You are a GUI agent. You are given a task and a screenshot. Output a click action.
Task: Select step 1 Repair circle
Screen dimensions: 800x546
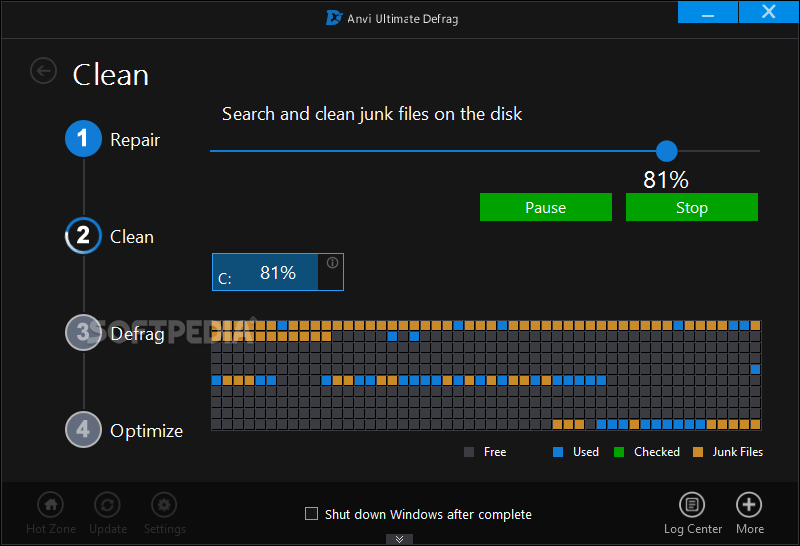pos(83,138)
